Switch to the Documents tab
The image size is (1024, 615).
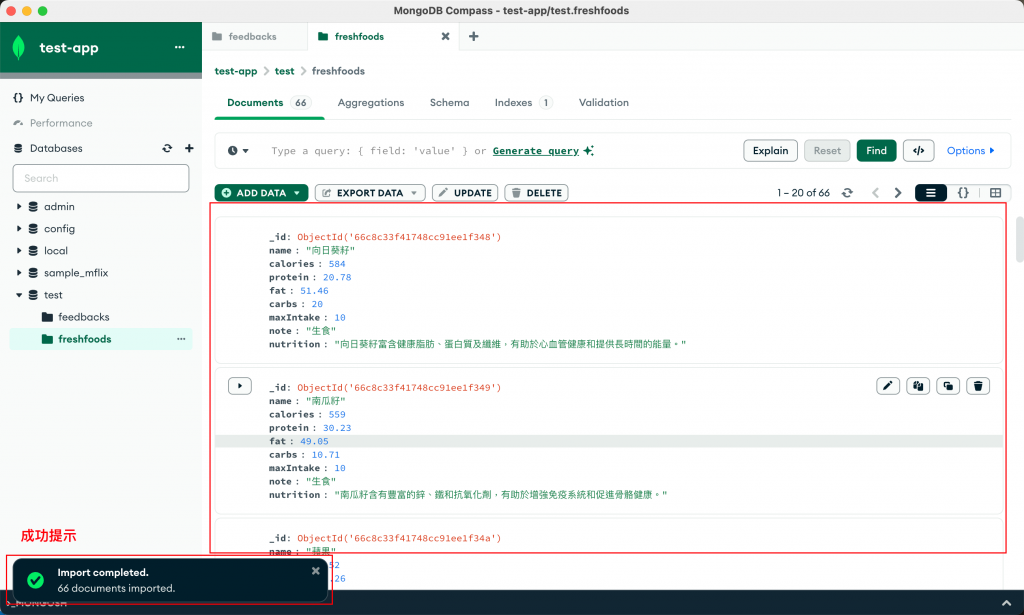[x=269, y=102]
